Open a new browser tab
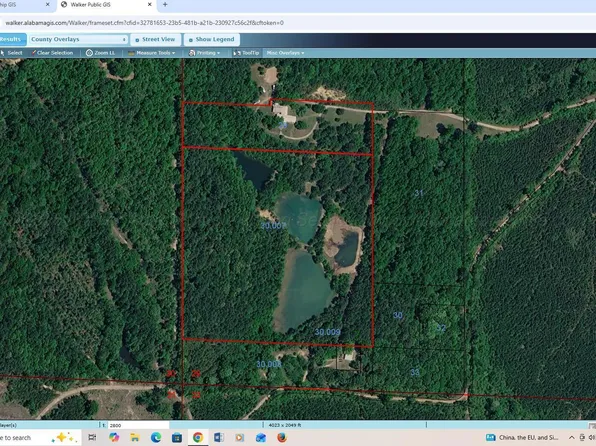This screenshot has width=596, height=446. tap(165, 5)
